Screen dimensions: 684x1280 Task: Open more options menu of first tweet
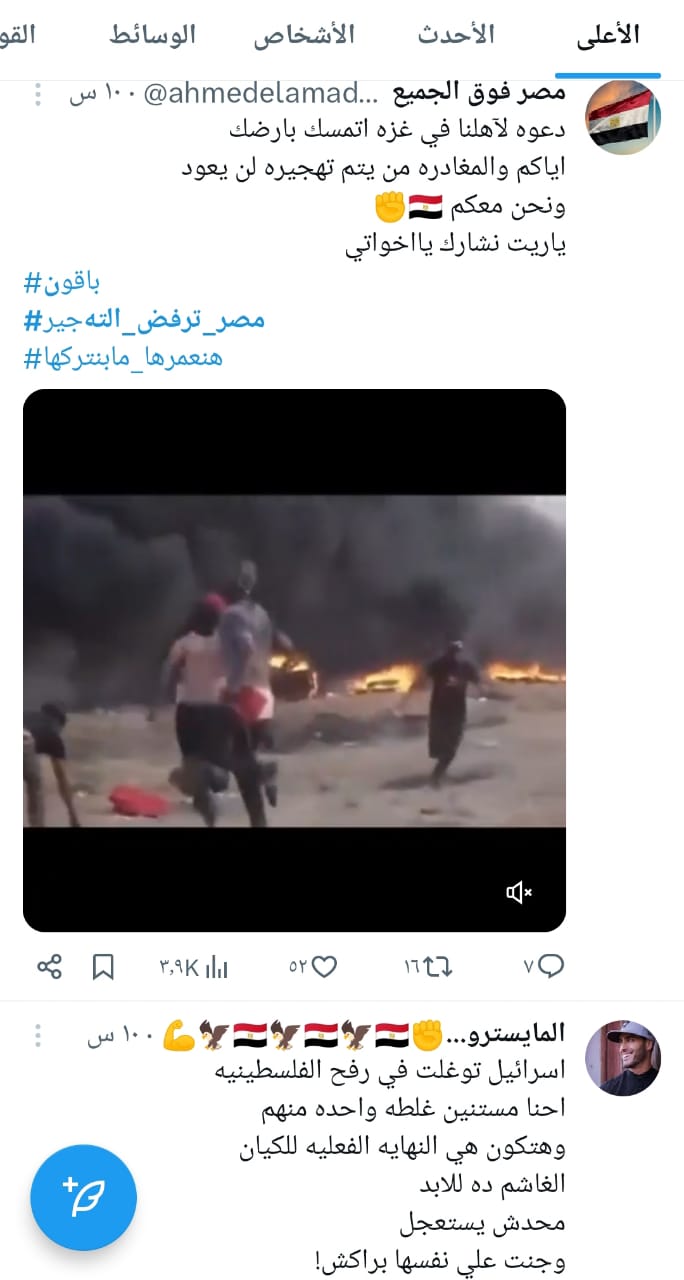(38, 95)
